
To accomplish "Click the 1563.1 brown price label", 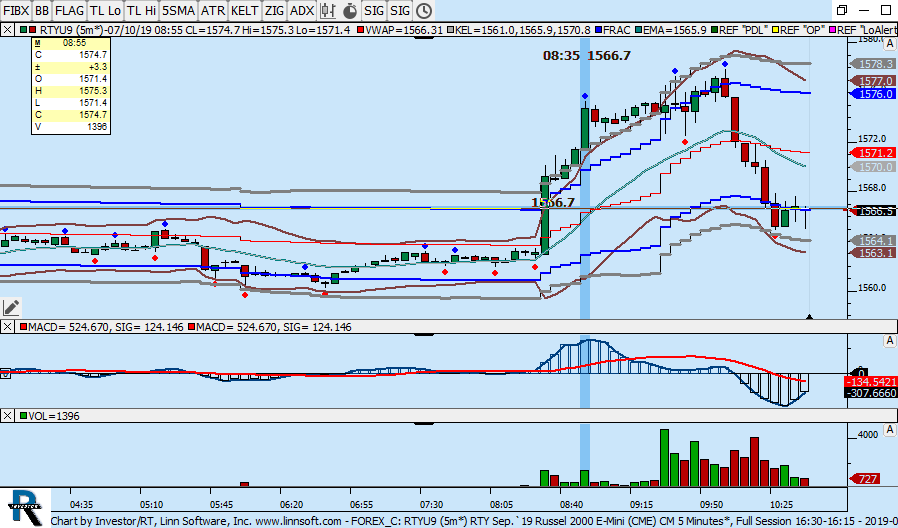I will (x=873, y=253).
